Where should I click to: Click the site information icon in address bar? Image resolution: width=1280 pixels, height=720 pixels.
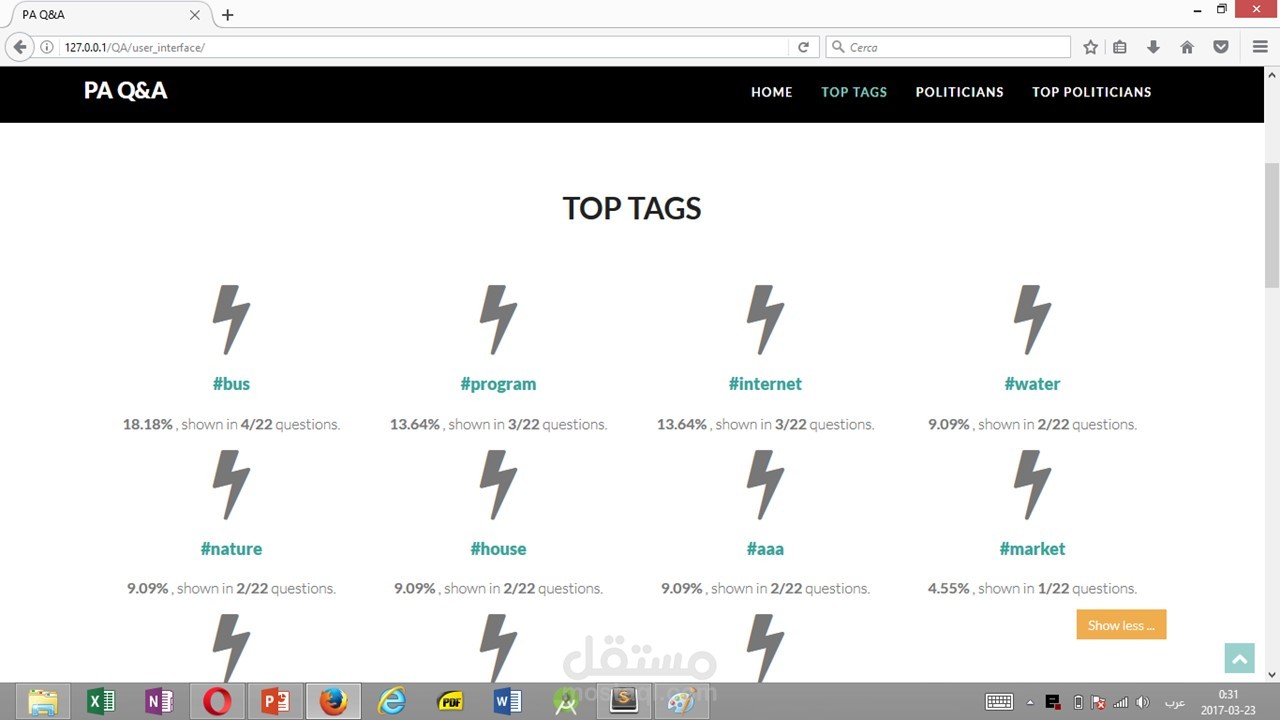pos(47,47)
